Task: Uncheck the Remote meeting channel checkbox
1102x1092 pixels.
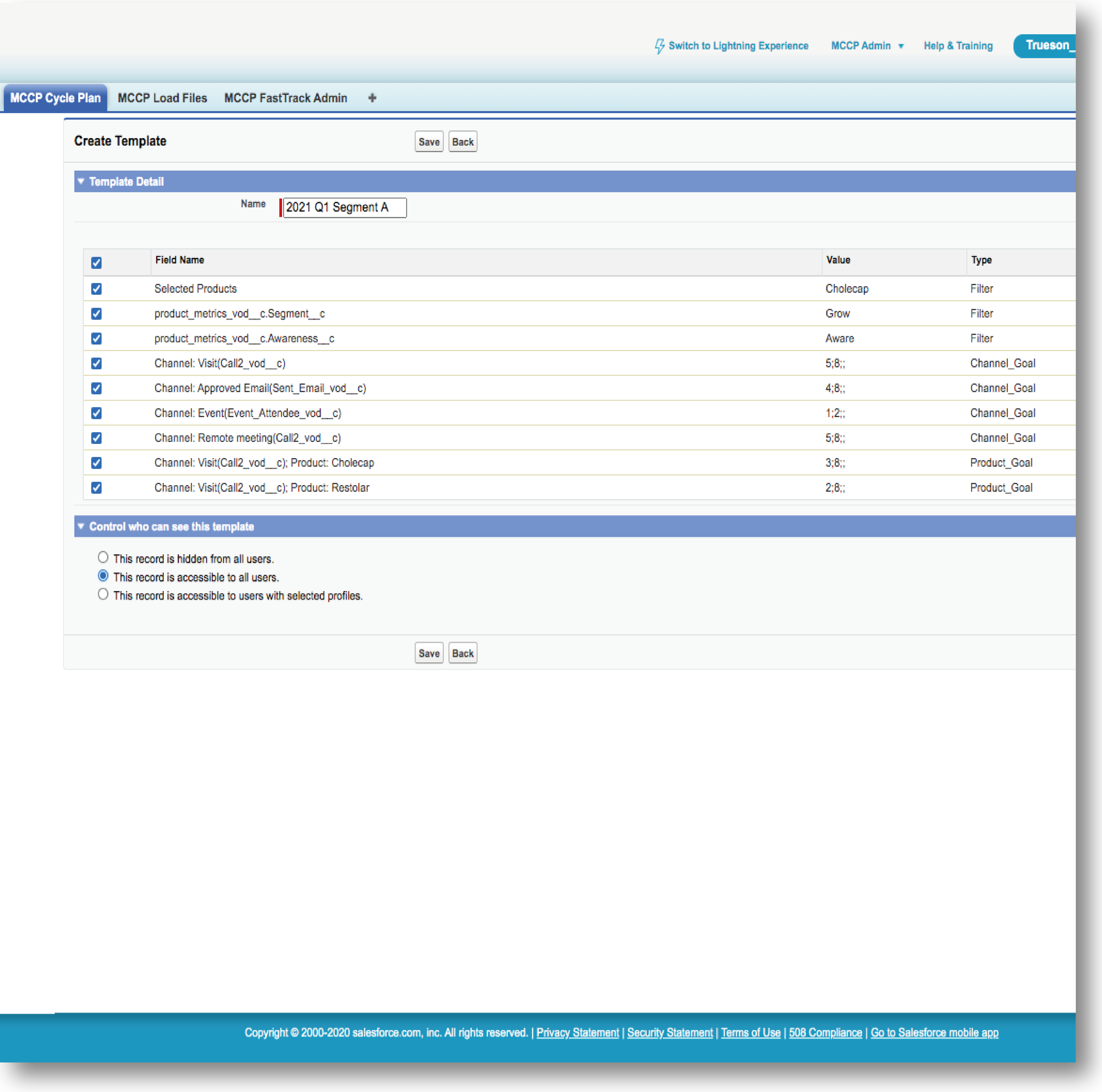Action: click(x=96, y=438)
